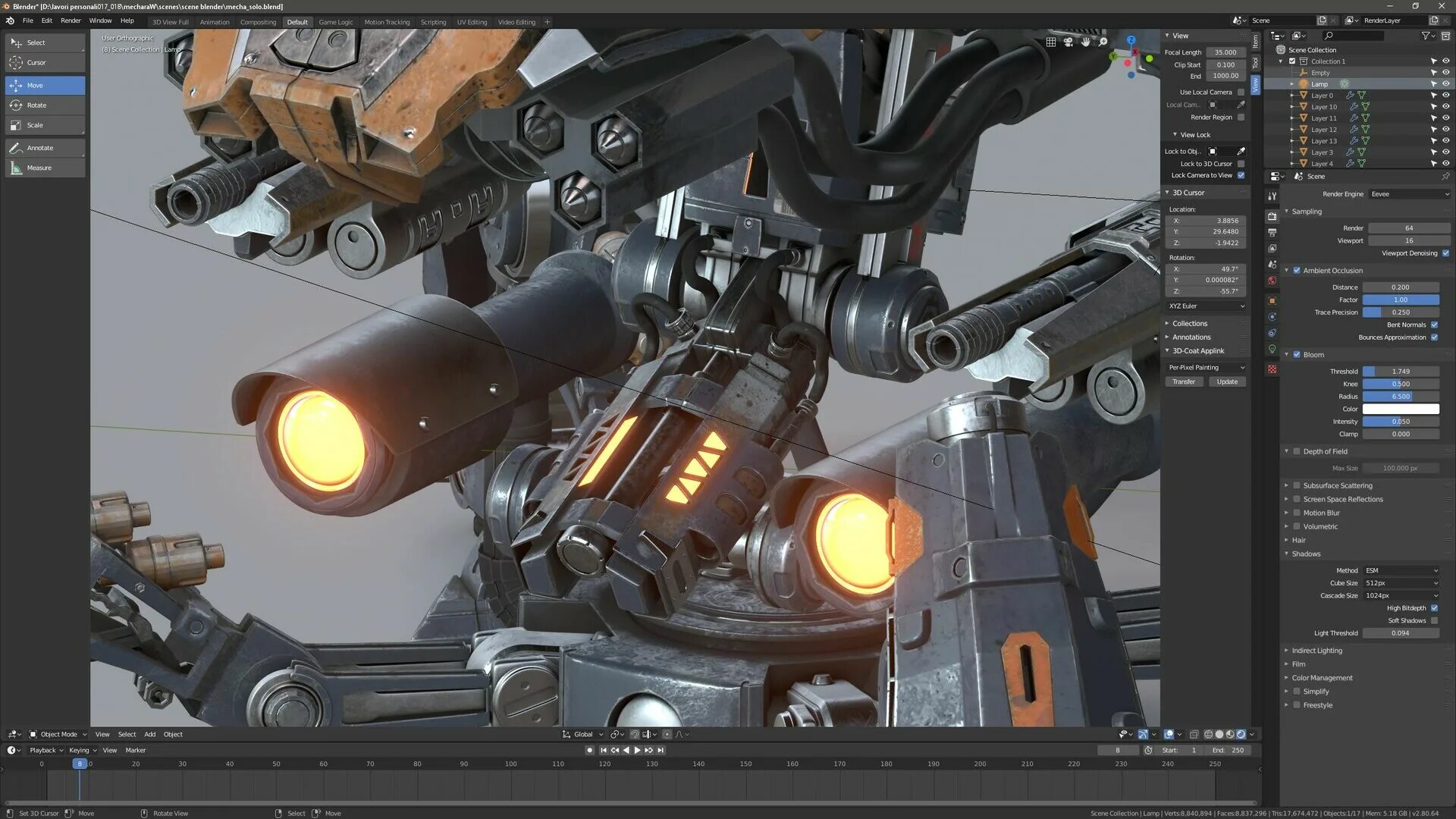Switch to solid viewport shading
Viewport: 1456px width, 819px height.
pyautogui.click(x=1219, y=734)
